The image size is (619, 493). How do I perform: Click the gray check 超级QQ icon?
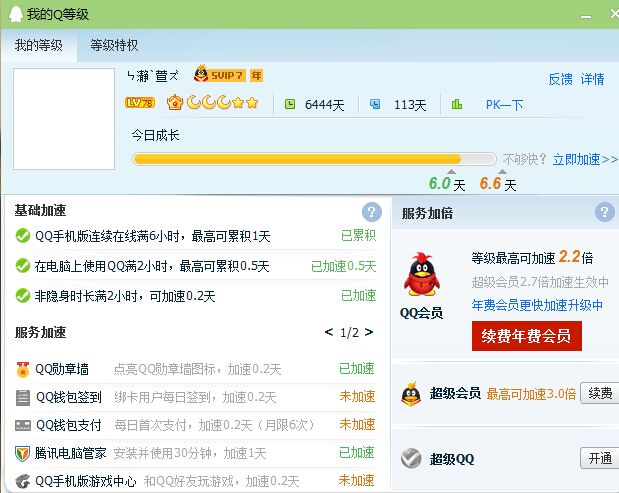[x=411, y=458]
